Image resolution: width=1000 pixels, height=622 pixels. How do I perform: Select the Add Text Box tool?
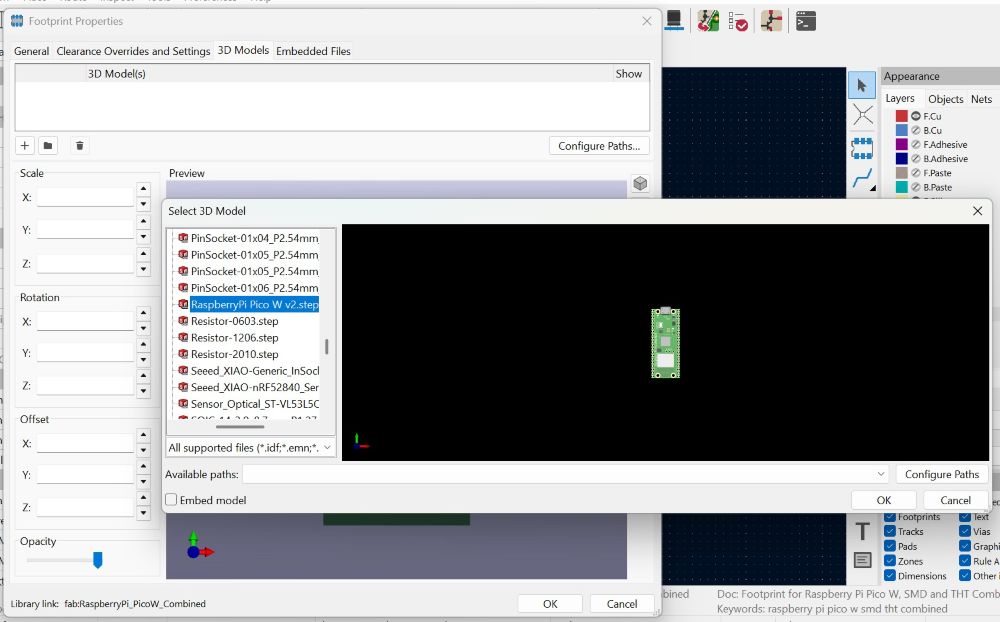[862, 560]
